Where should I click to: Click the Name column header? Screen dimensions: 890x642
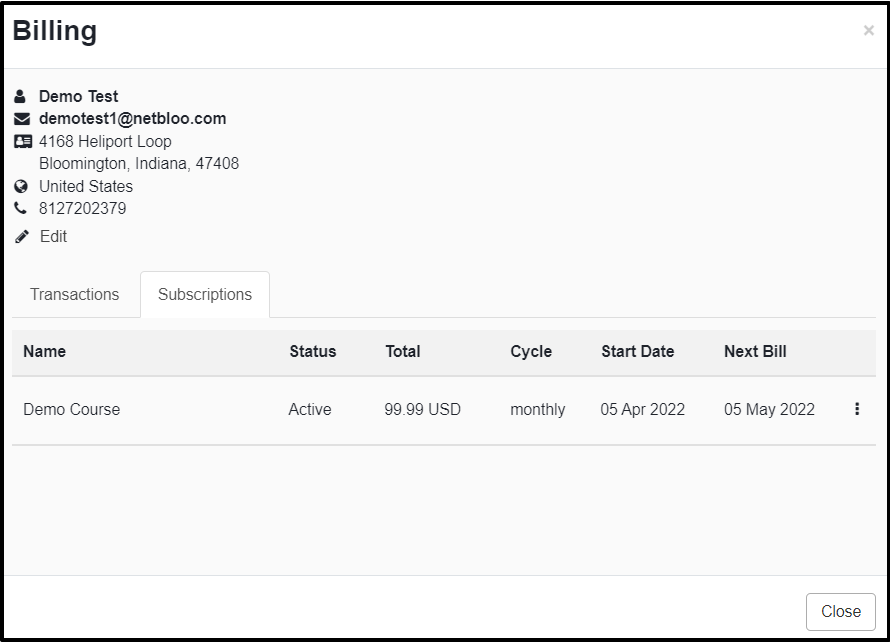(x=44, y=351)
